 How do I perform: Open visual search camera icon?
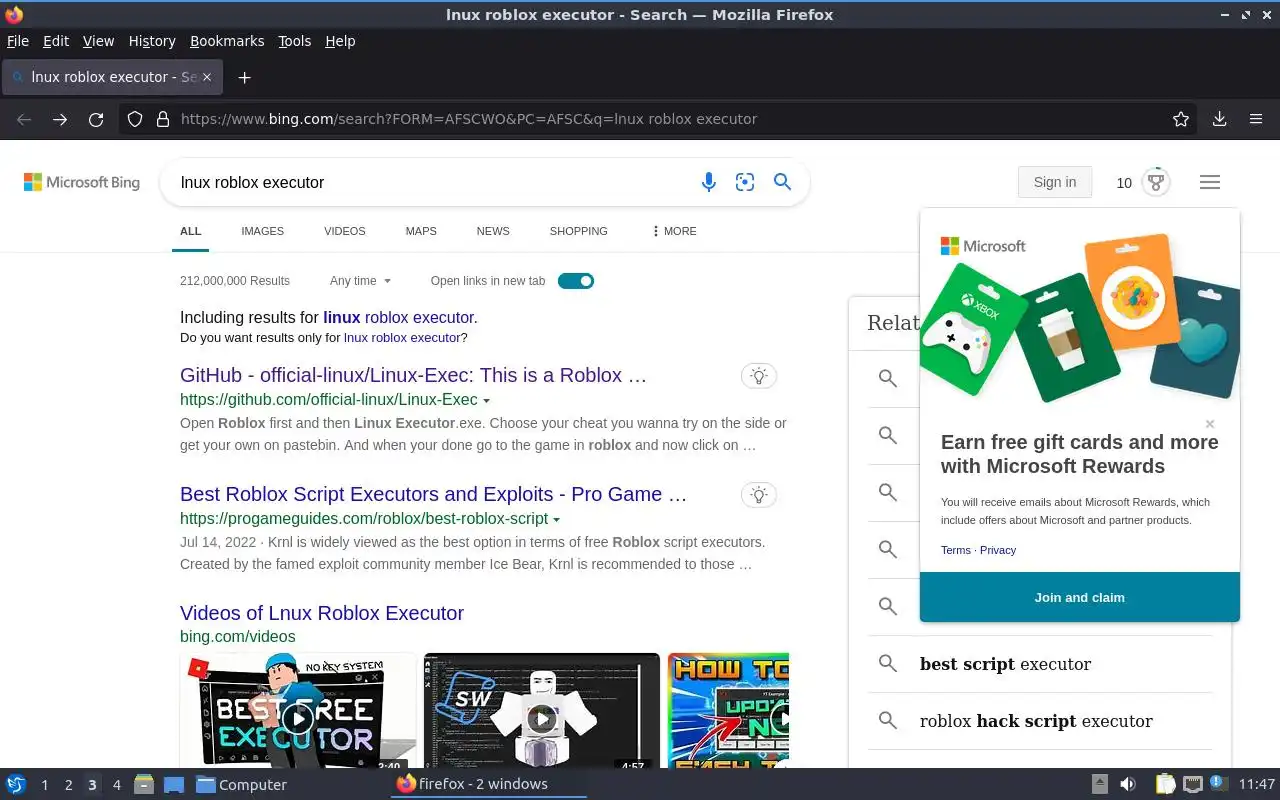pos(745,182)
